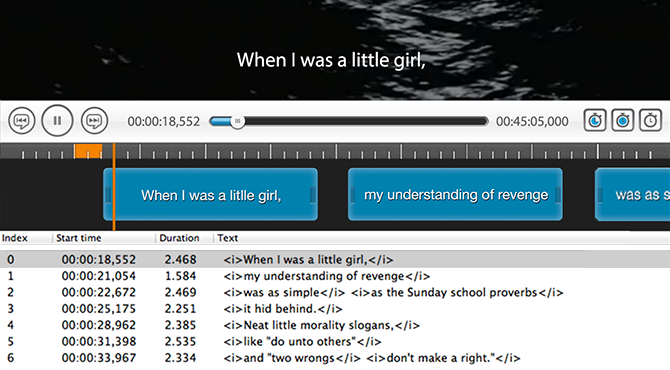Click duration value 2.469
Screen dimensions: 670x370
[180, 292]
